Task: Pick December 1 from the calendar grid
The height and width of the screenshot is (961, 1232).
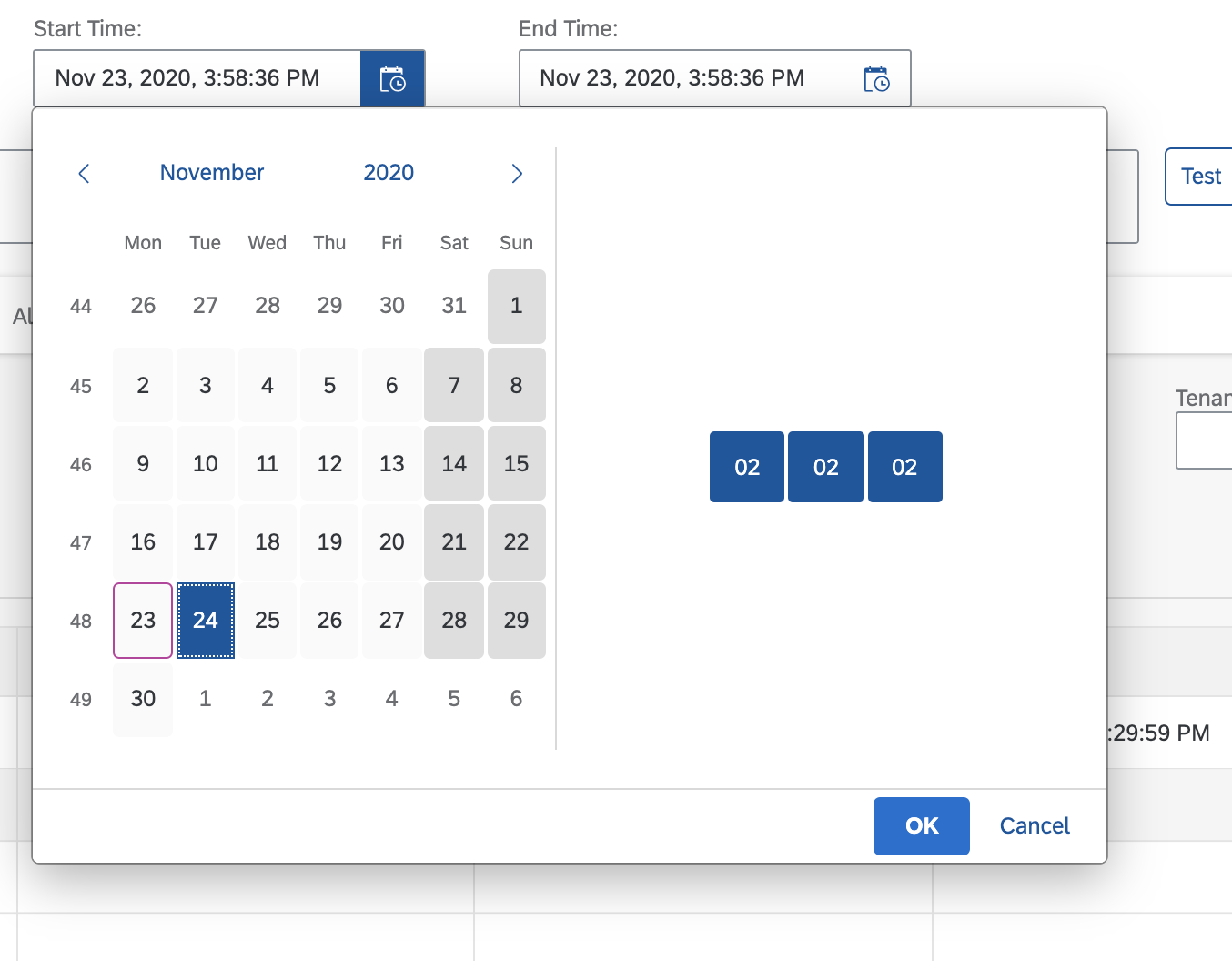Action: pyautogui.click(x=205, y=698)
